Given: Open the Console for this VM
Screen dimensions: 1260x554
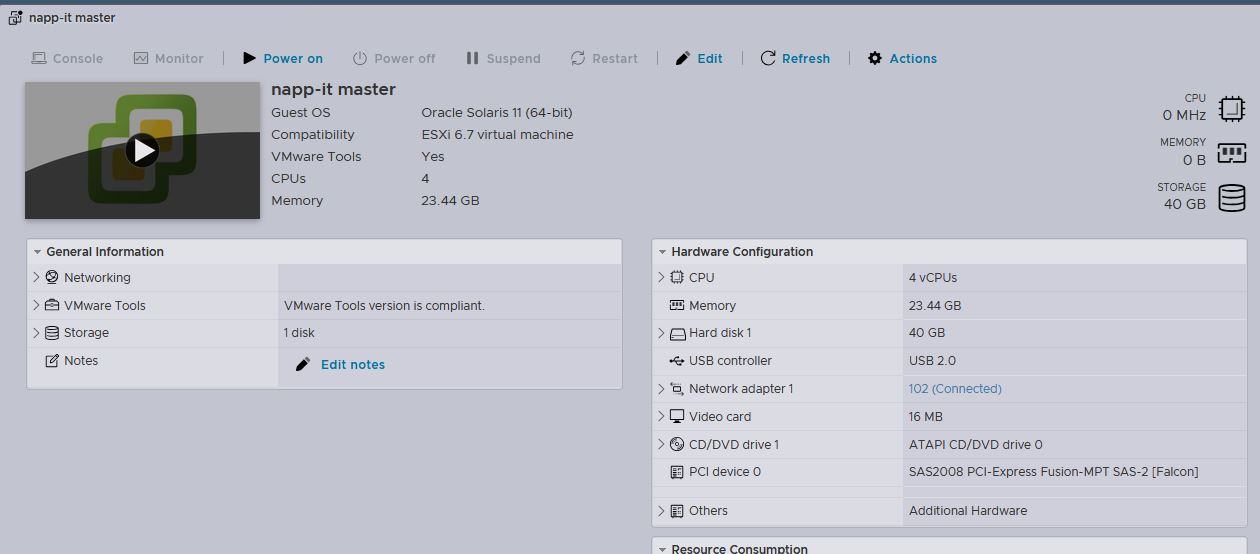Looking at the screenshot, I should [67, 58].
